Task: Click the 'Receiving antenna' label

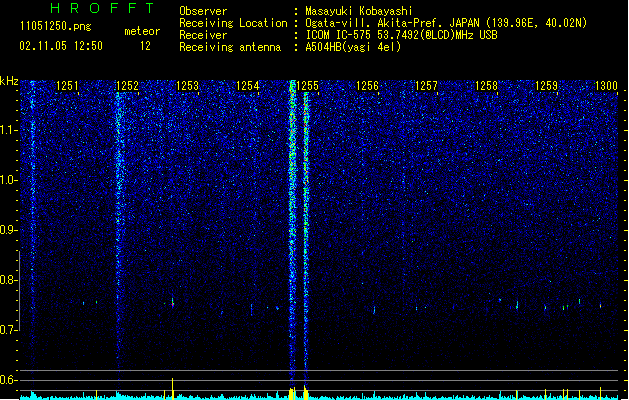Action: click(x=230, y=47)
